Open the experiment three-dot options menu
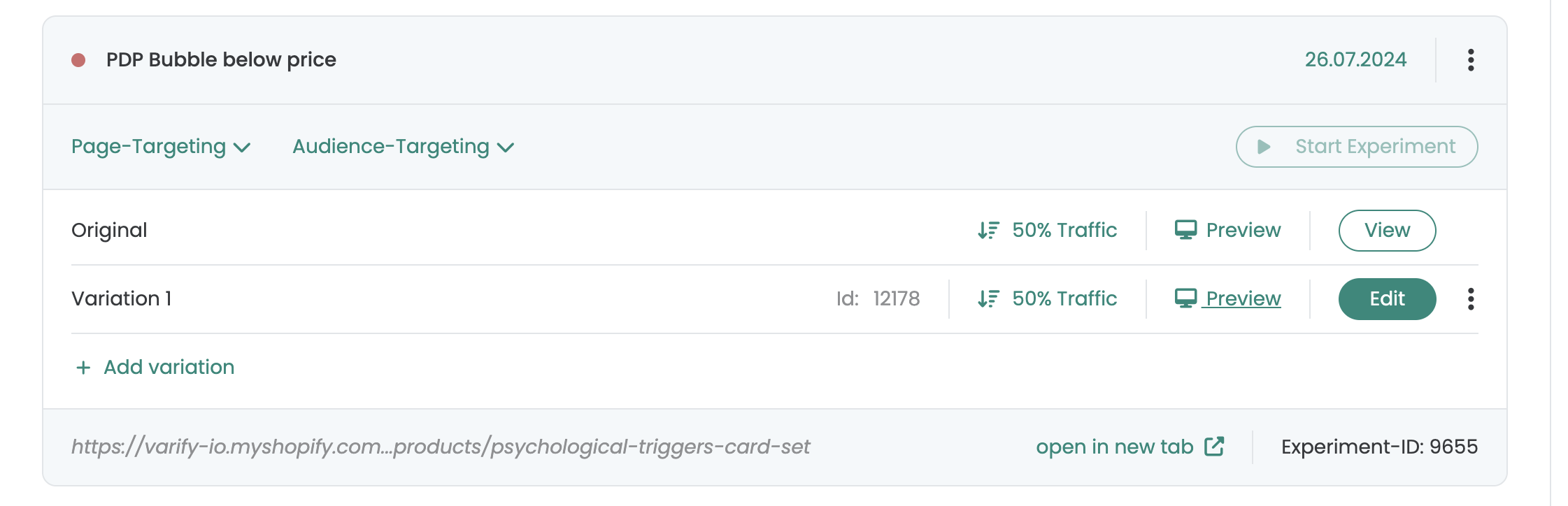1568x506 pixels. [x=1471, y=60]
